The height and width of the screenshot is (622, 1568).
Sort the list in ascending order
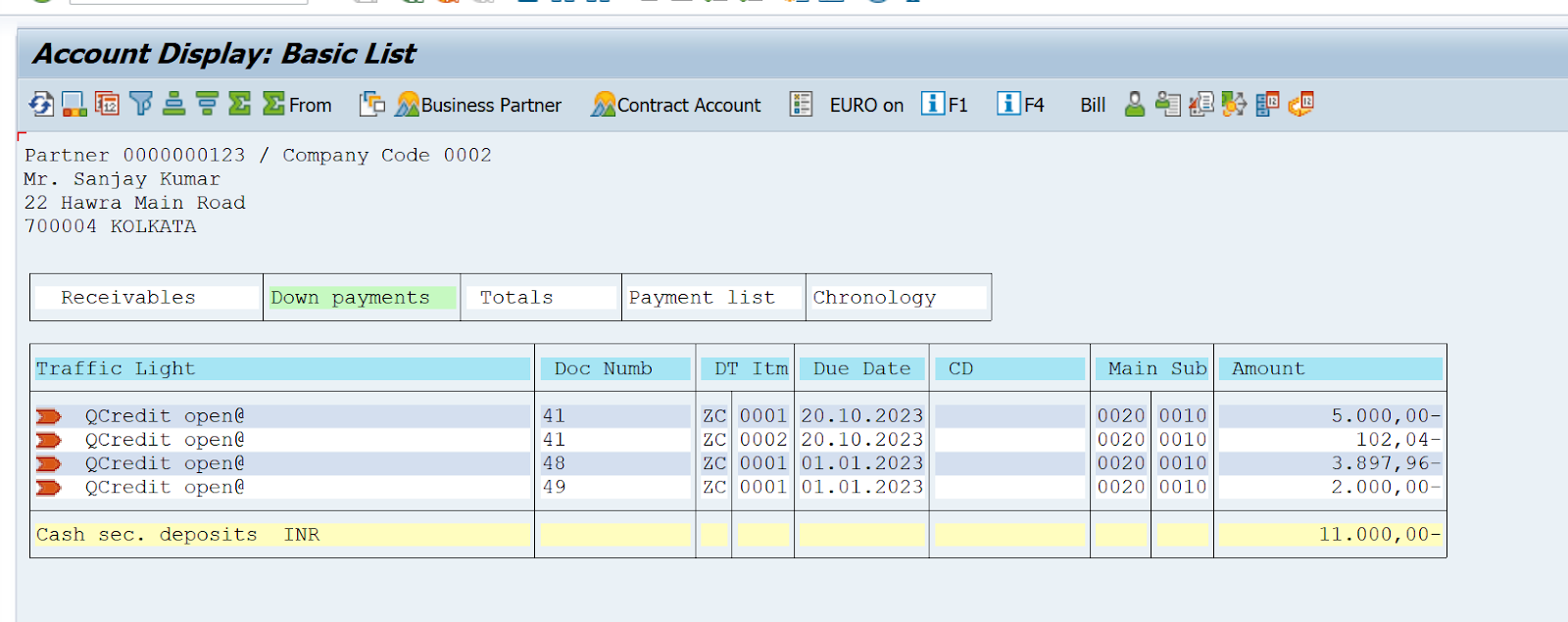[174, 104]
